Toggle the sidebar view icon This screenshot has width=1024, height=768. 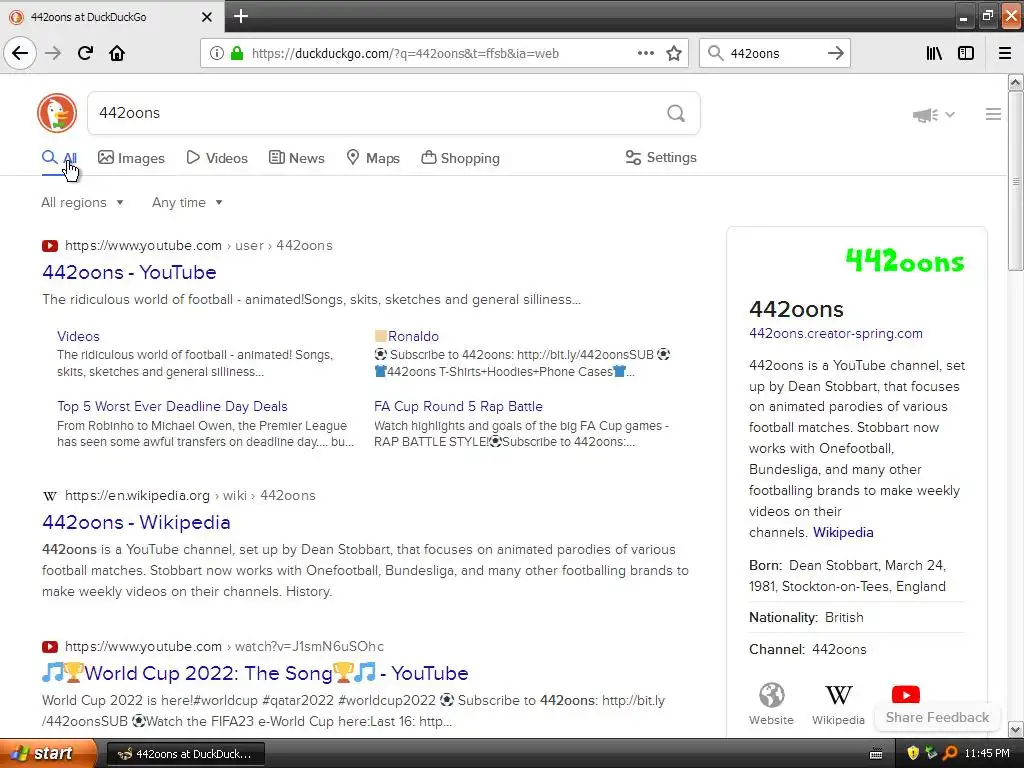coord(966,53)
